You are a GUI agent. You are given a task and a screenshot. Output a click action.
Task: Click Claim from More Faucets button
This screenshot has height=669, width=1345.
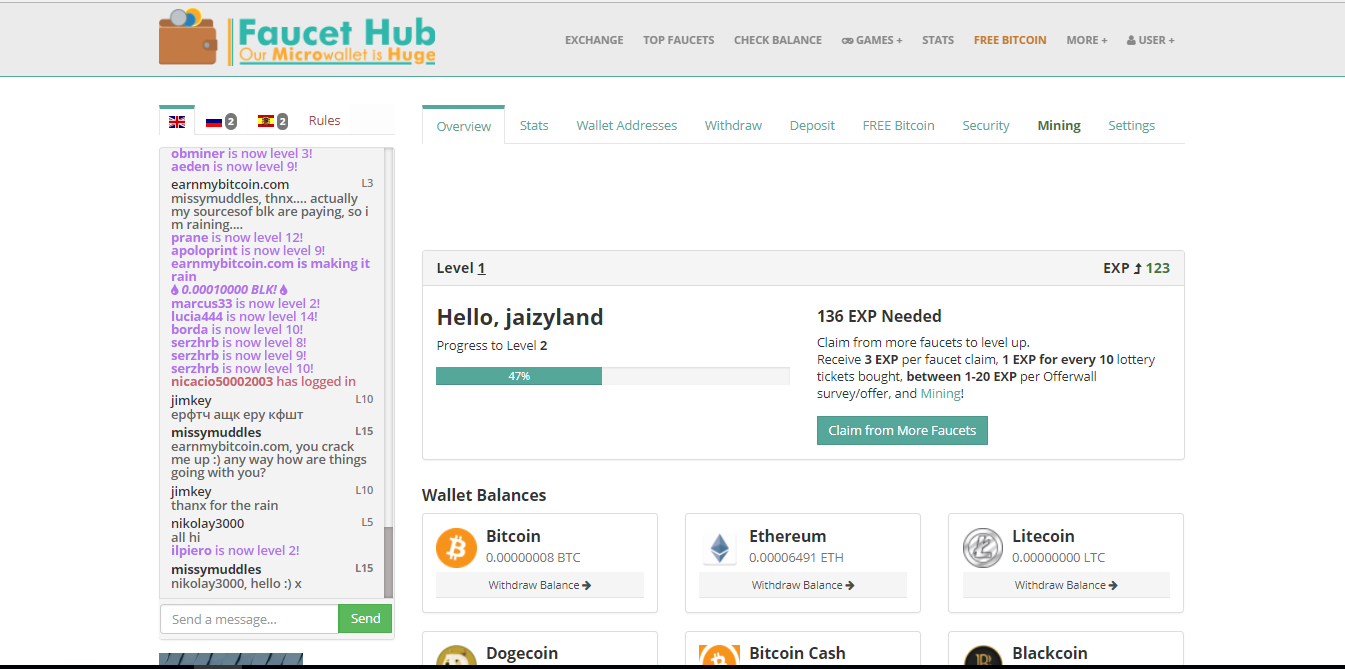[x=902, y=430]
